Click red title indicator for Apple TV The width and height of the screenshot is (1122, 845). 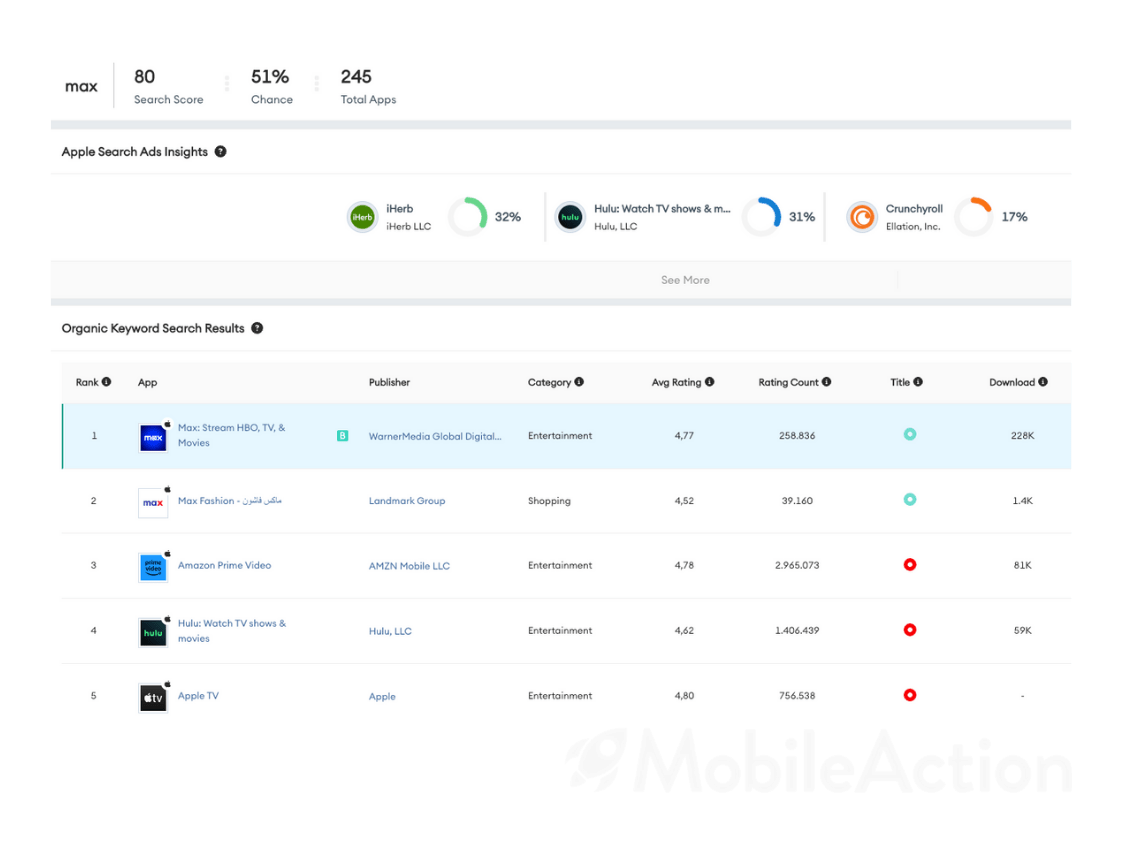(909, 695)
